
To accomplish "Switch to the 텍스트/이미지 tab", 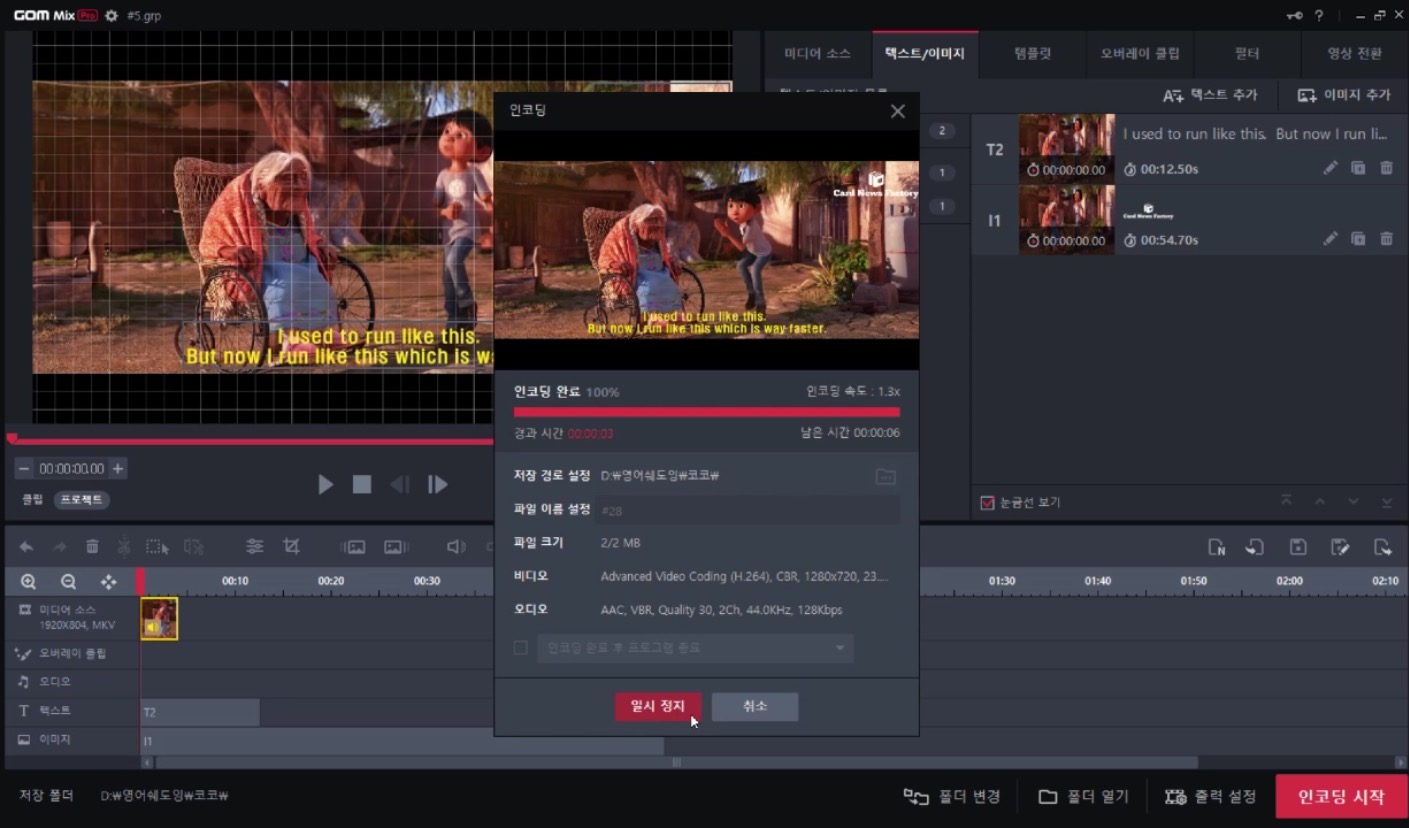I will click(925, 53).
